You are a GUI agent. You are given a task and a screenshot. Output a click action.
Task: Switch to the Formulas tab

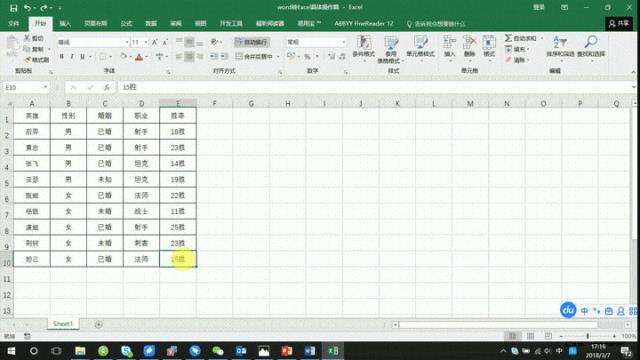[127, 24]
